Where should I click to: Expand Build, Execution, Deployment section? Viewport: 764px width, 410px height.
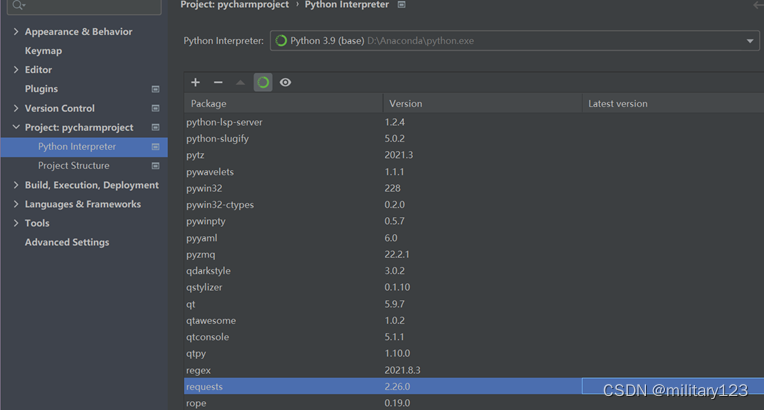16,185
